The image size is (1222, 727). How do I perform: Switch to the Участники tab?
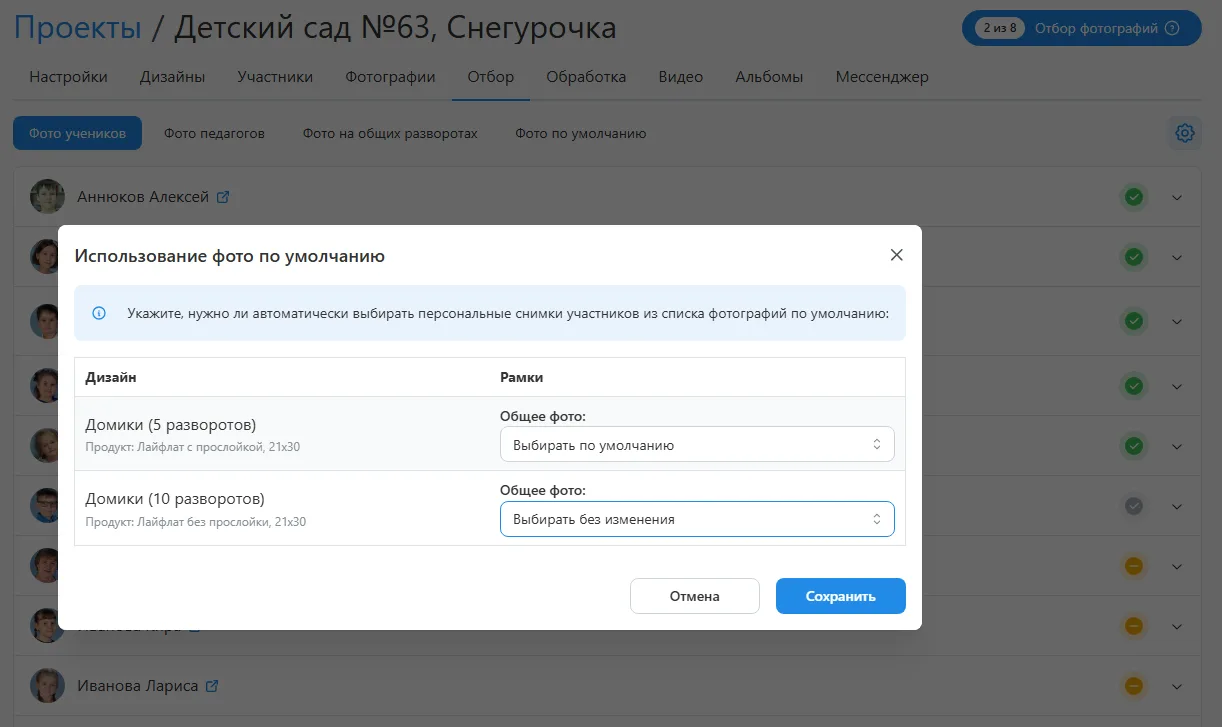pyautogui.click(x=275, y=77)
